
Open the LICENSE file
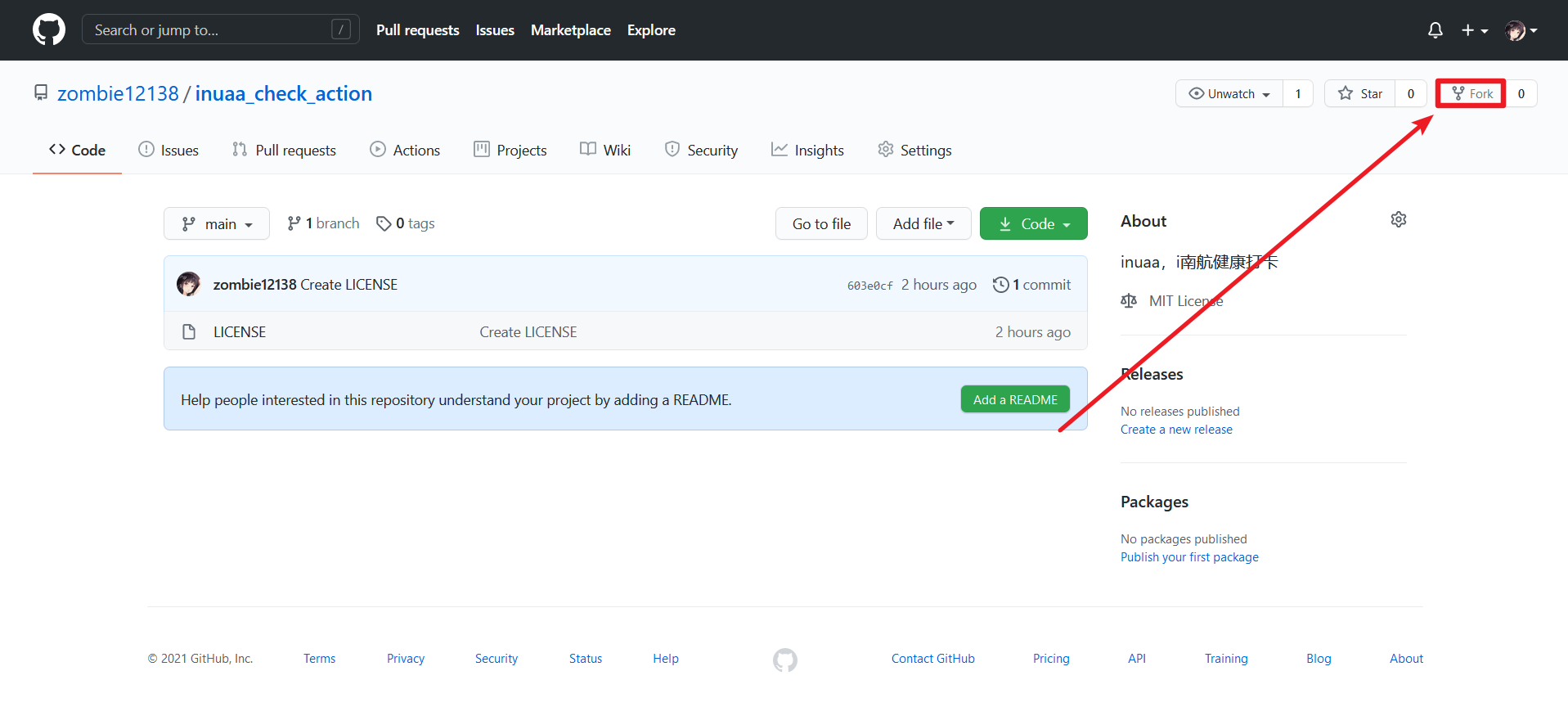coord(240,332)
